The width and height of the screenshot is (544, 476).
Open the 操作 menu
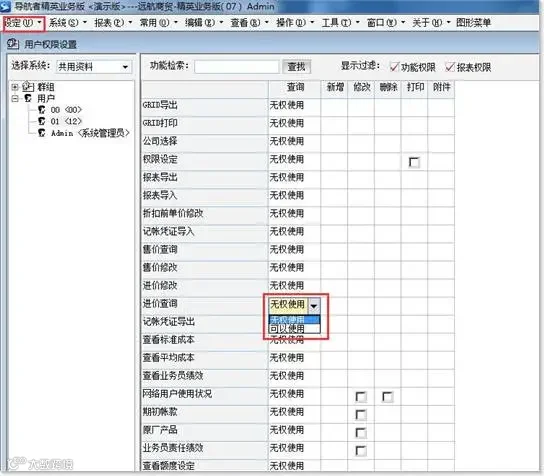295,23
